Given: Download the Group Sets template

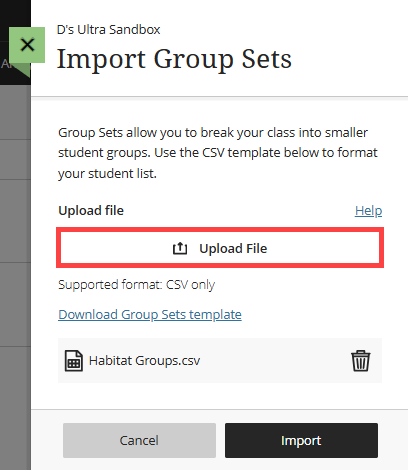Looking at the screenshot, I should click(150, 314).
